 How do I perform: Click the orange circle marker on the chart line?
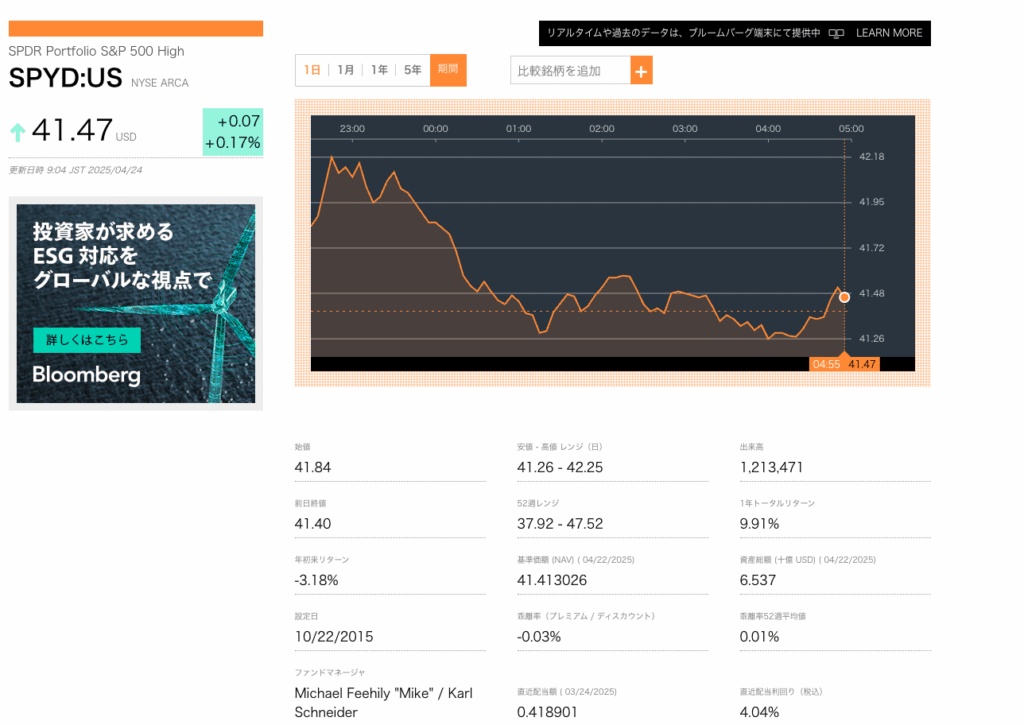point(844,297)
